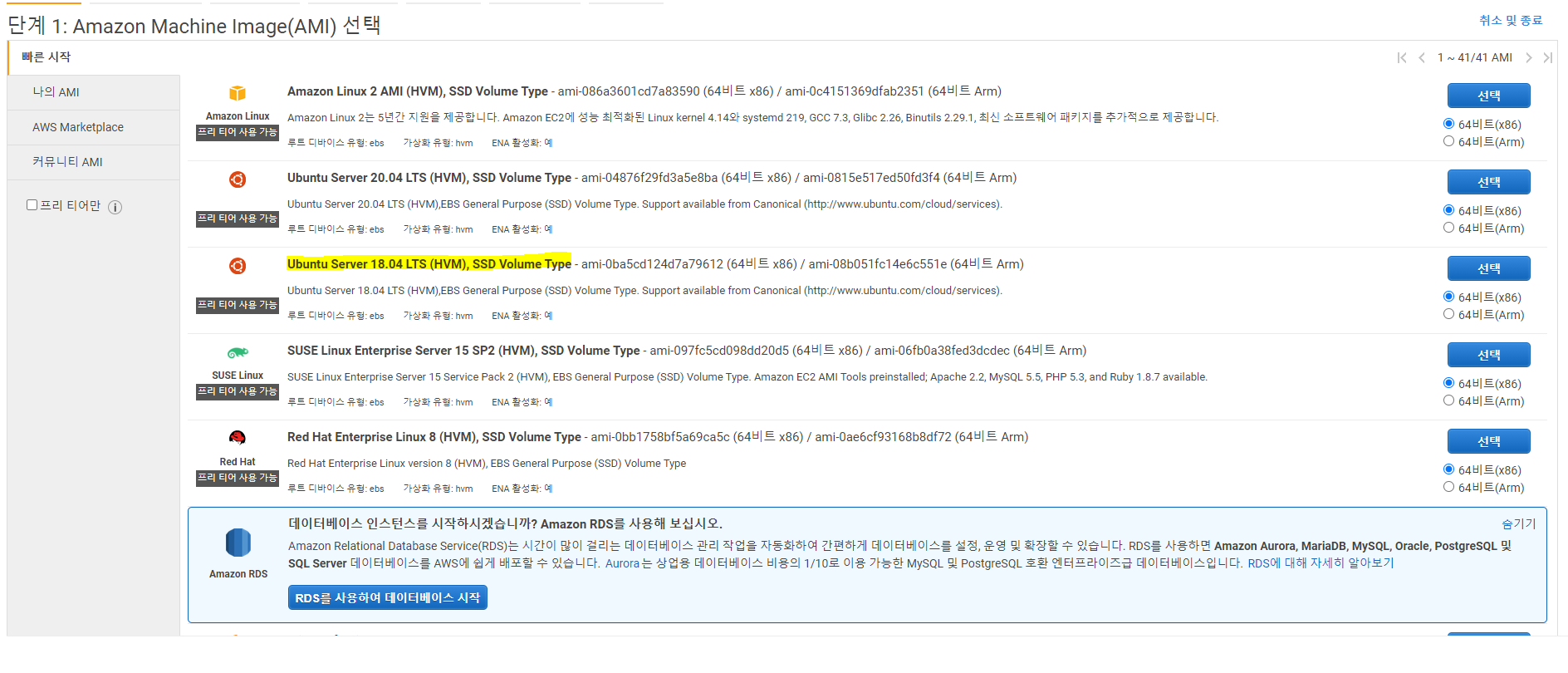Select 64비트(Arm) for Ubuntu 18.04

click(1448, 314)
